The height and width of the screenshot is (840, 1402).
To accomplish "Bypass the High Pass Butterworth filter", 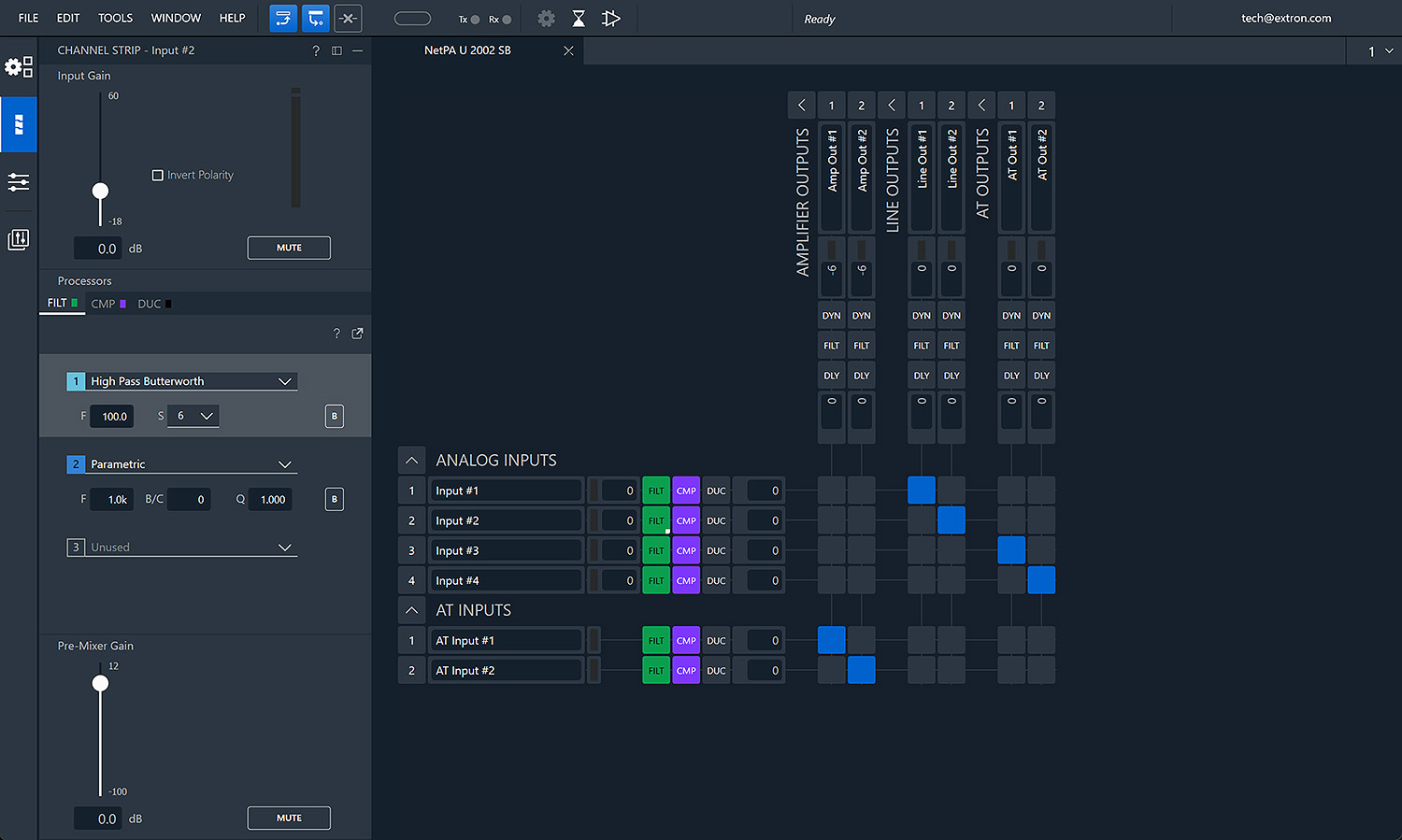I will point(335,417).
